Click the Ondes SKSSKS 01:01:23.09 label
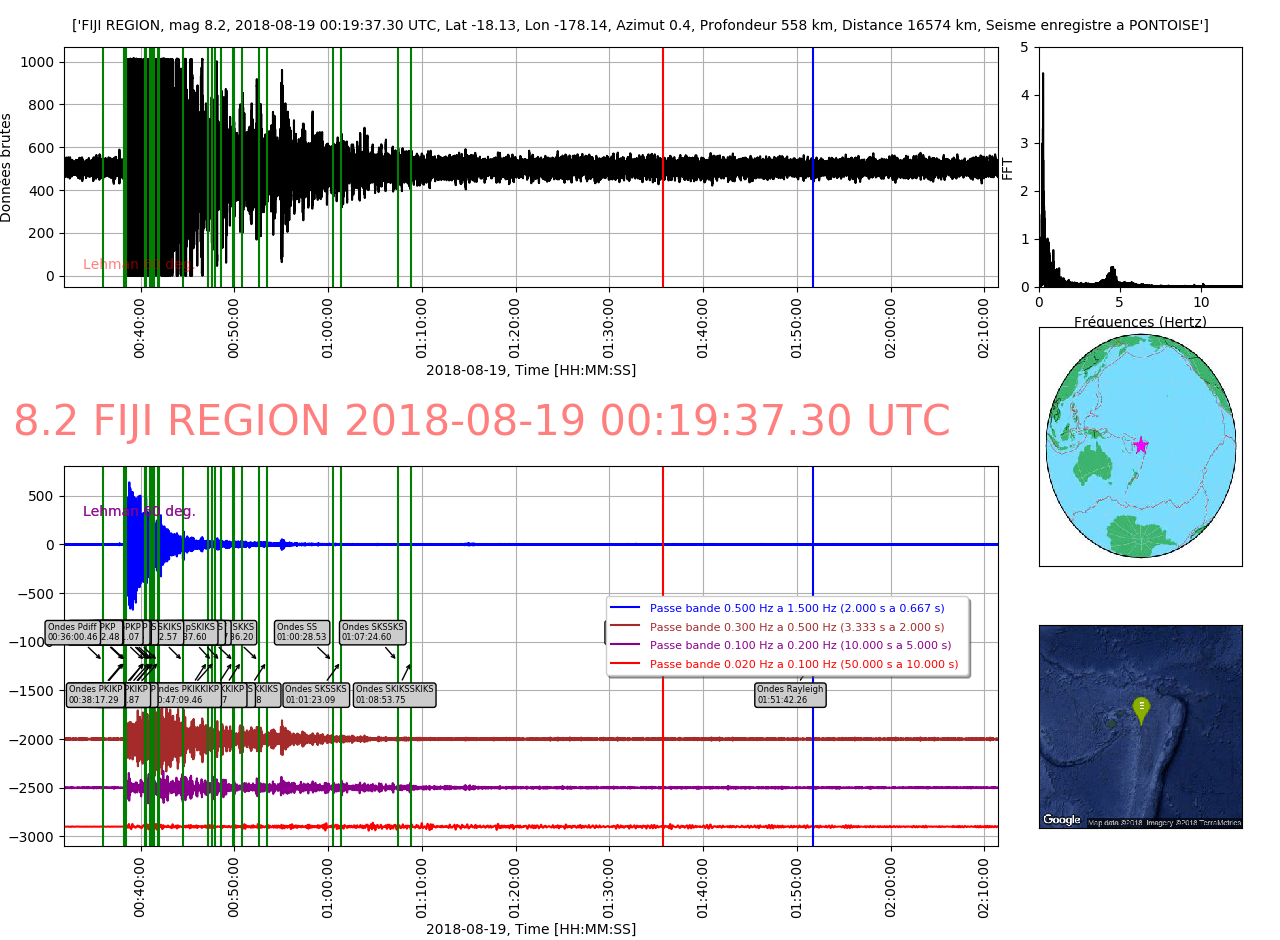Viewport: 1280px width, 940px height. click(316, 695)
